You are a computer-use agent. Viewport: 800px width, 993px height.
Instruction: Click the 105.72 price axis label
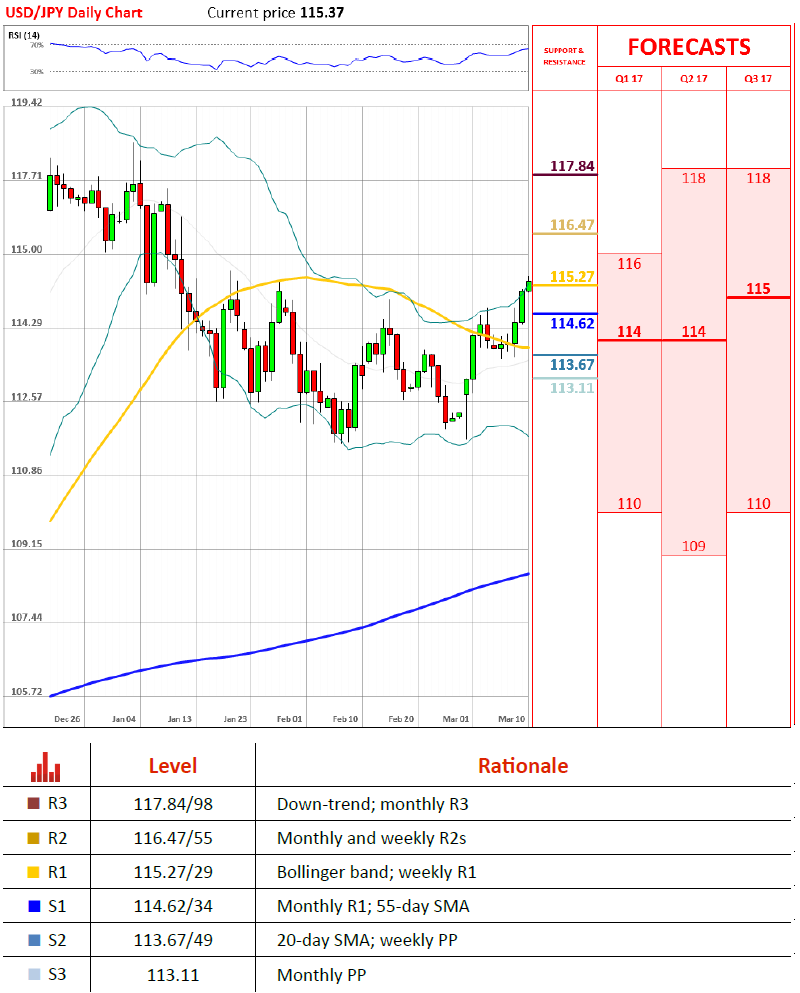coord(27,692)
